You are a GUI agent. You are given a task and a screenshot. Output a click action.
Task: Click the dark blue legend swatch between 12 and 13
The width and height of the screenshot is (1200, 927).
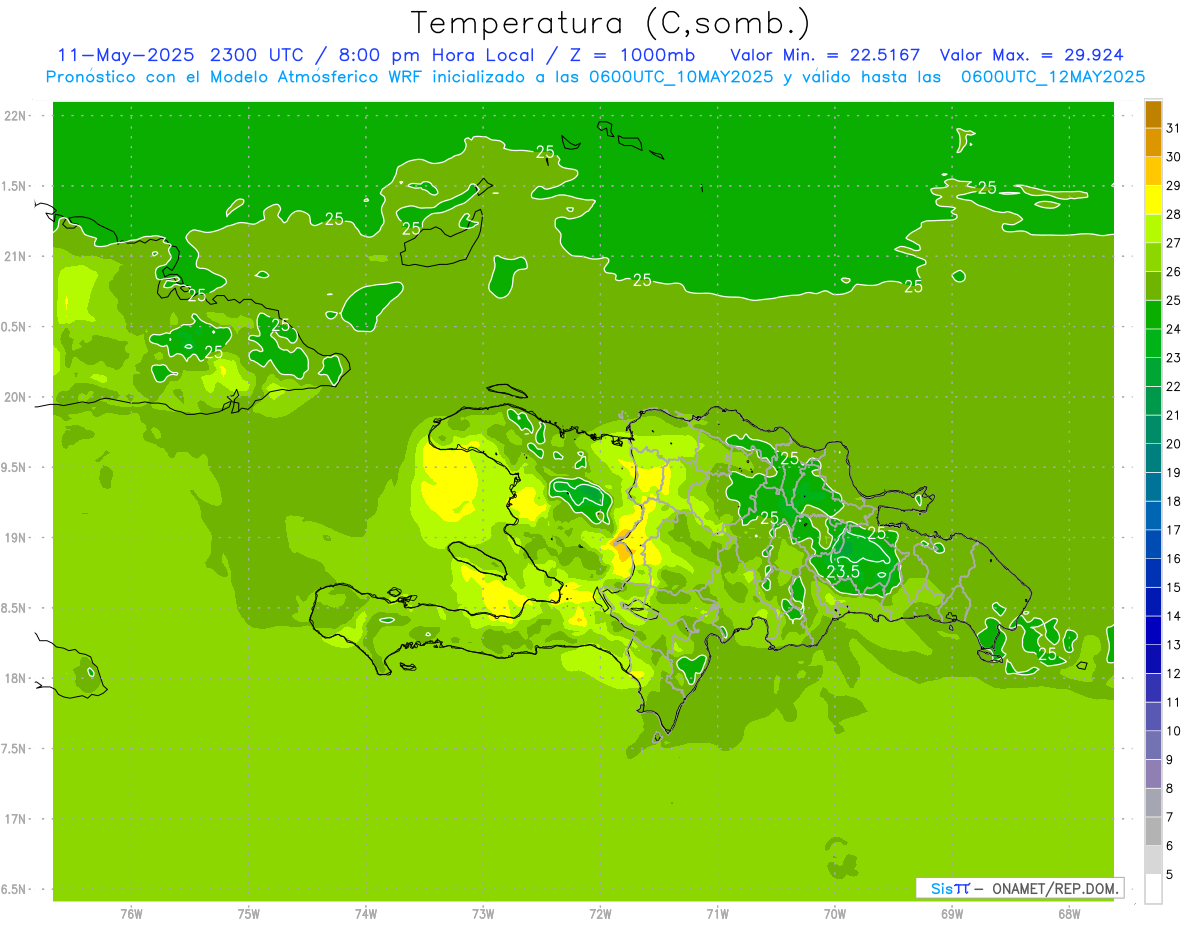tap(1153, 659)
